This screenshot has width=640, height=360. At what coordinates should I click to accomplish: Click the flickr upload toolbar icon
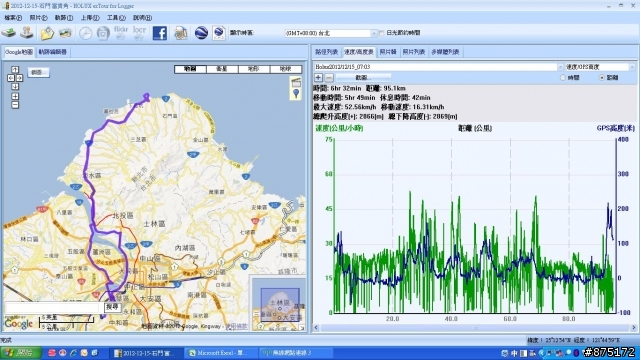click(x=121, y=33)
